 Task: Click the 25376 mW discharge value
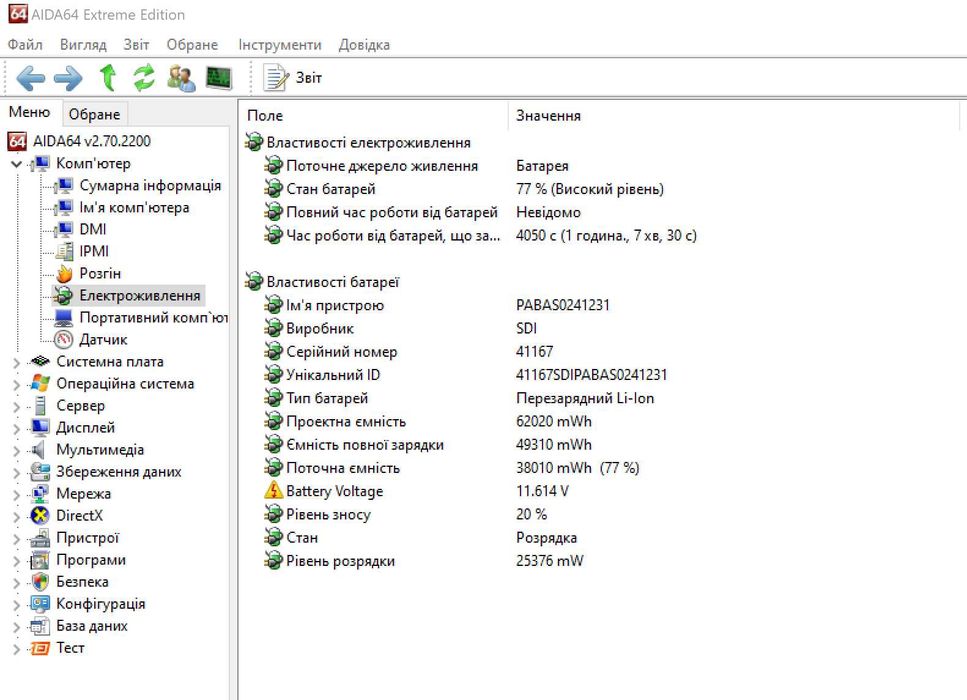(549, 561)
